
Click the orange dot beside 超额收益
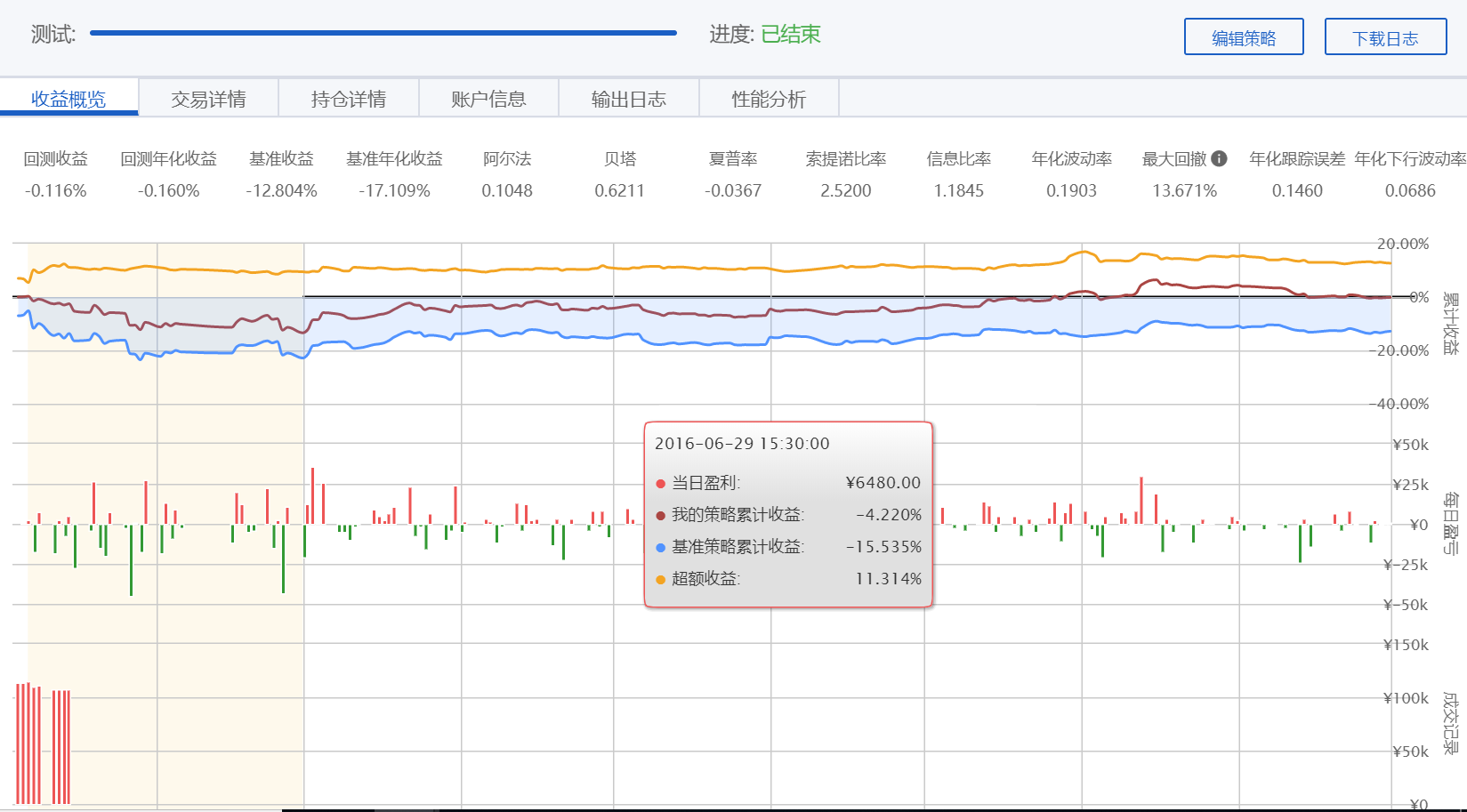pyautogui.click(x=660, y=580)
